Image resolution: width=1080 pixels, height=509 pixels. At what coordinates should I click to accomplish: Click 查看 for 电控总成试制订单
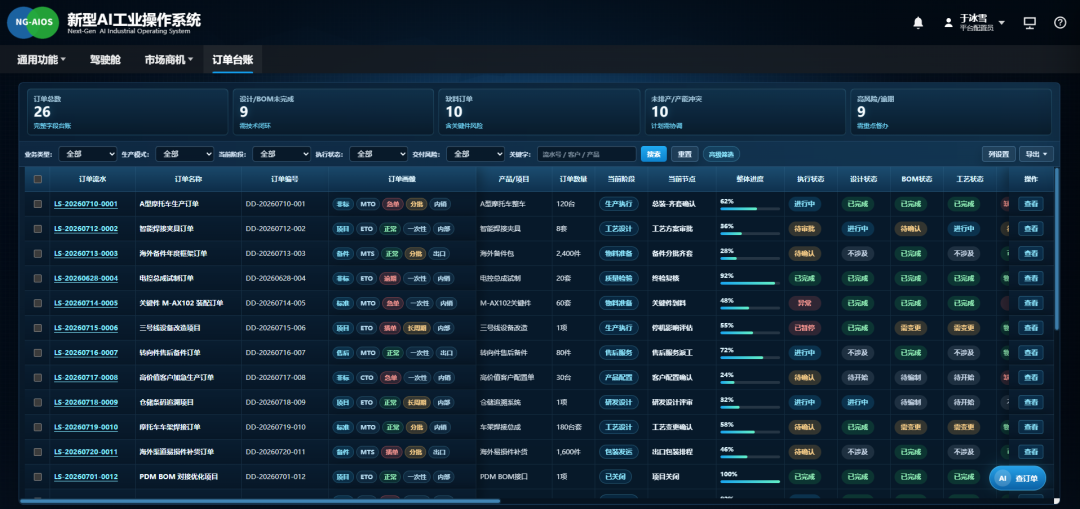[x=1030, y=278]
